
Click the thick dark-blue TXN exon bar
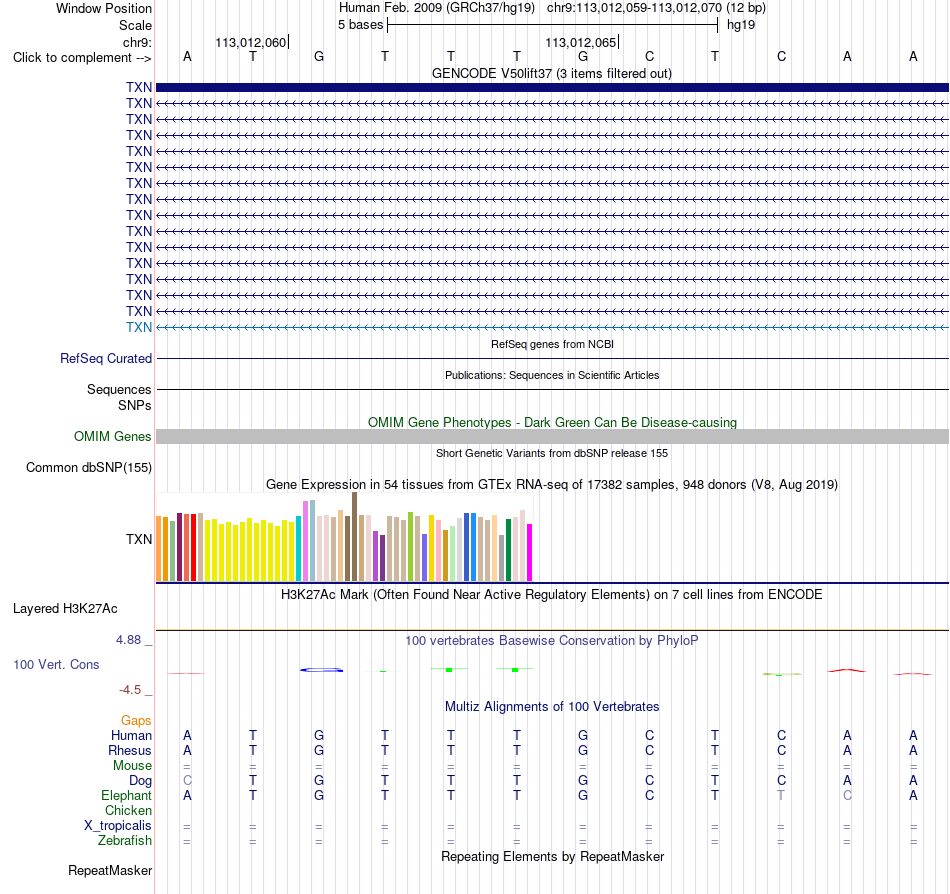[x=552, y=87]
